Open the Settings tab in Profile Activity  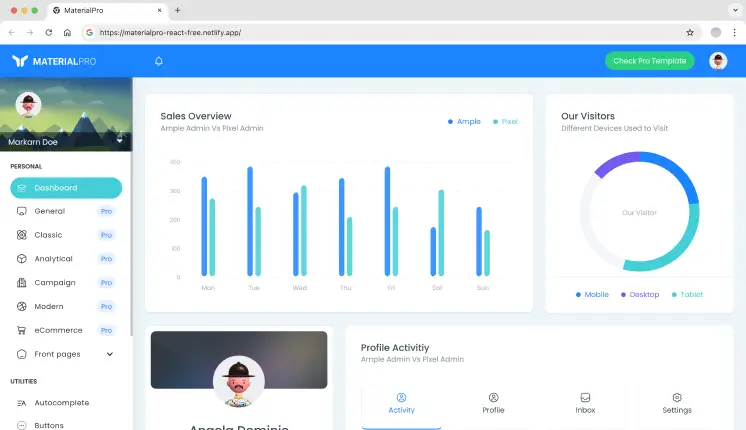(x=677, y=403)
